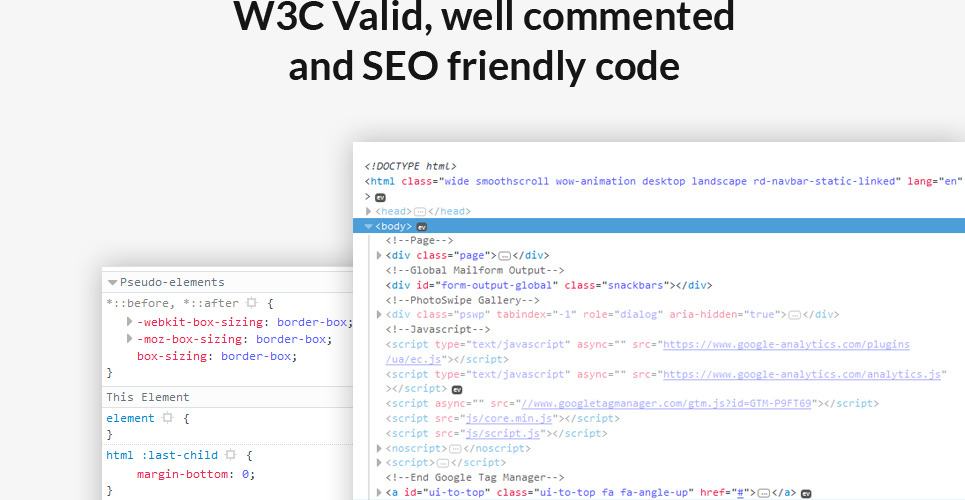Click the ev event badge under html tag
965x500 pixels.
(380, 198)
